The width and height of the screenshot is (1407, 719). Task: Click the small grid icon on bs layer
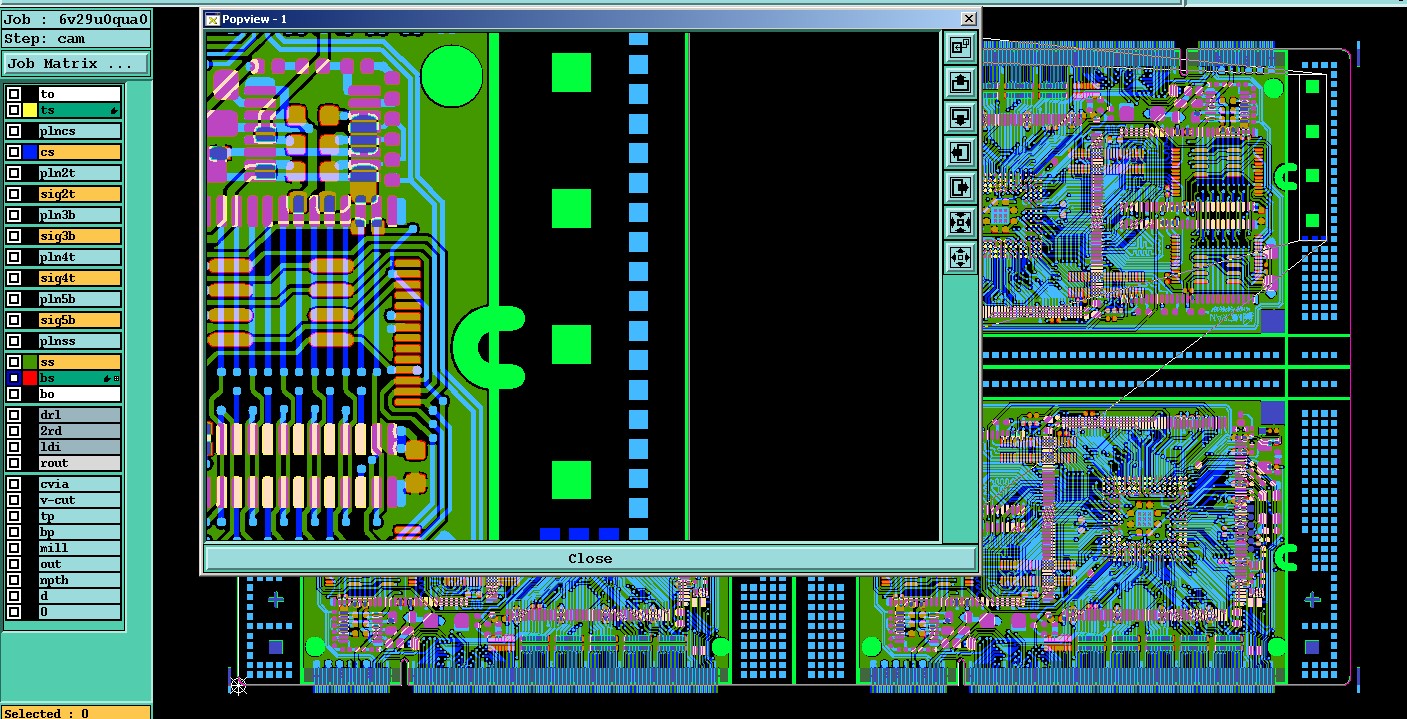tap(116, 378)
